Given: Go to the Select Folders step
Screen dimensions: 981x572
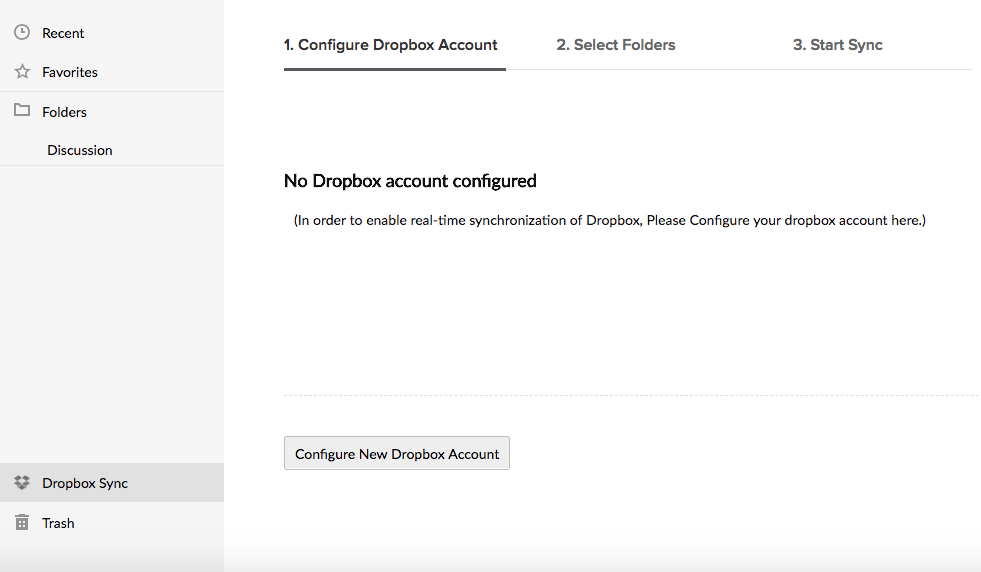Looking at the screenshot, I should click(616, 45).
